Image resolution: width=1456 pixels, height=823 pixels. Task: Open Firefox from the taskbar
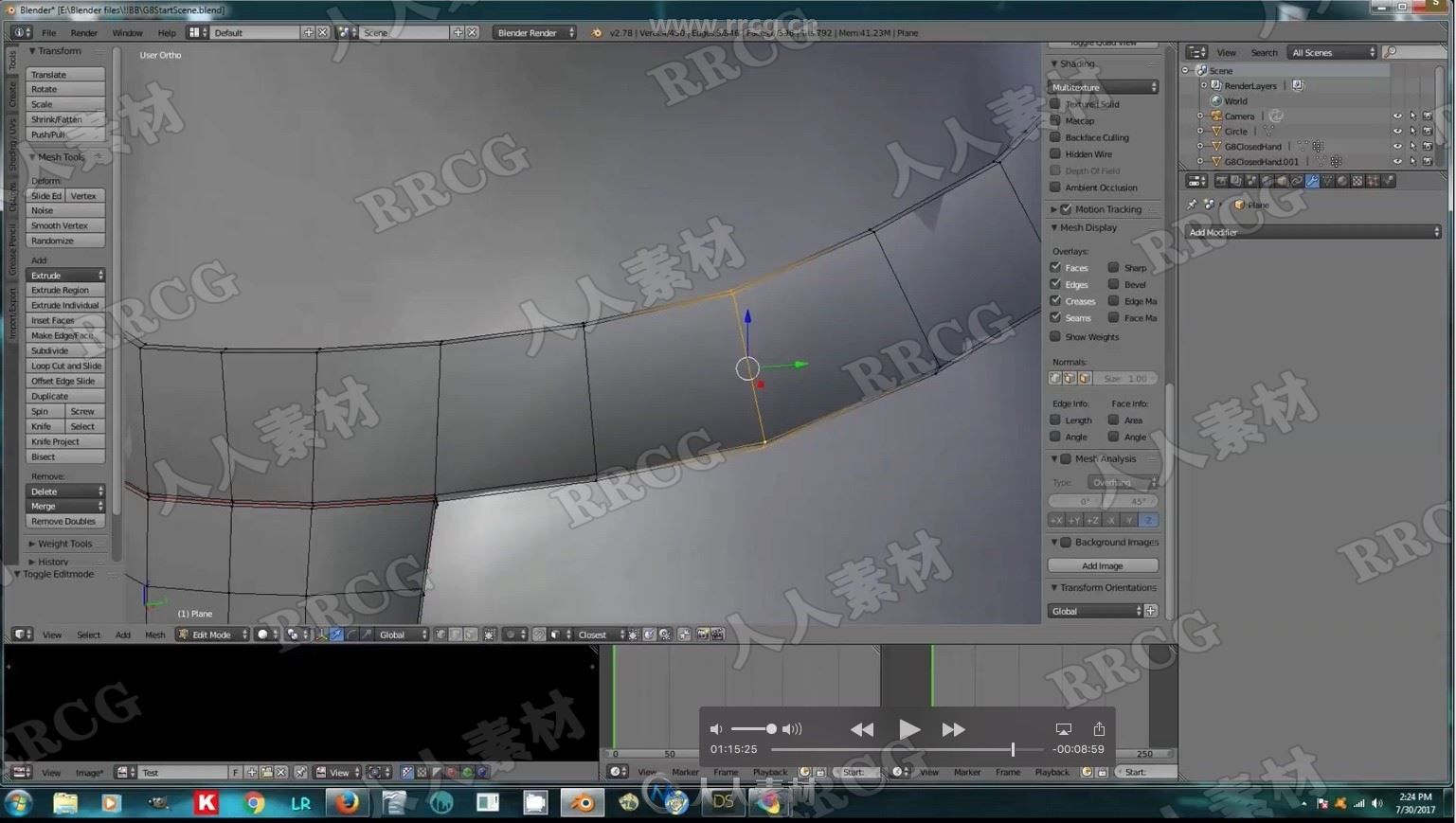348,803
